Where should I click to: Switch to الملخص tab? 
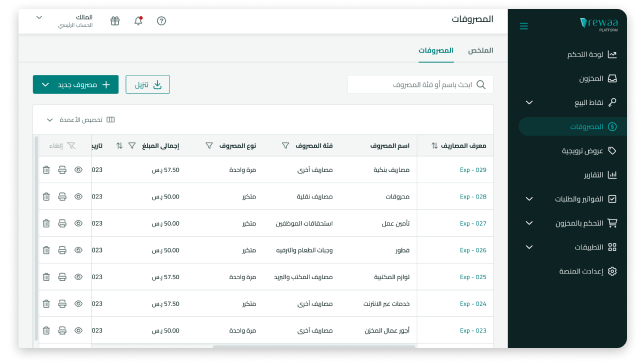[x=480, y=51]
